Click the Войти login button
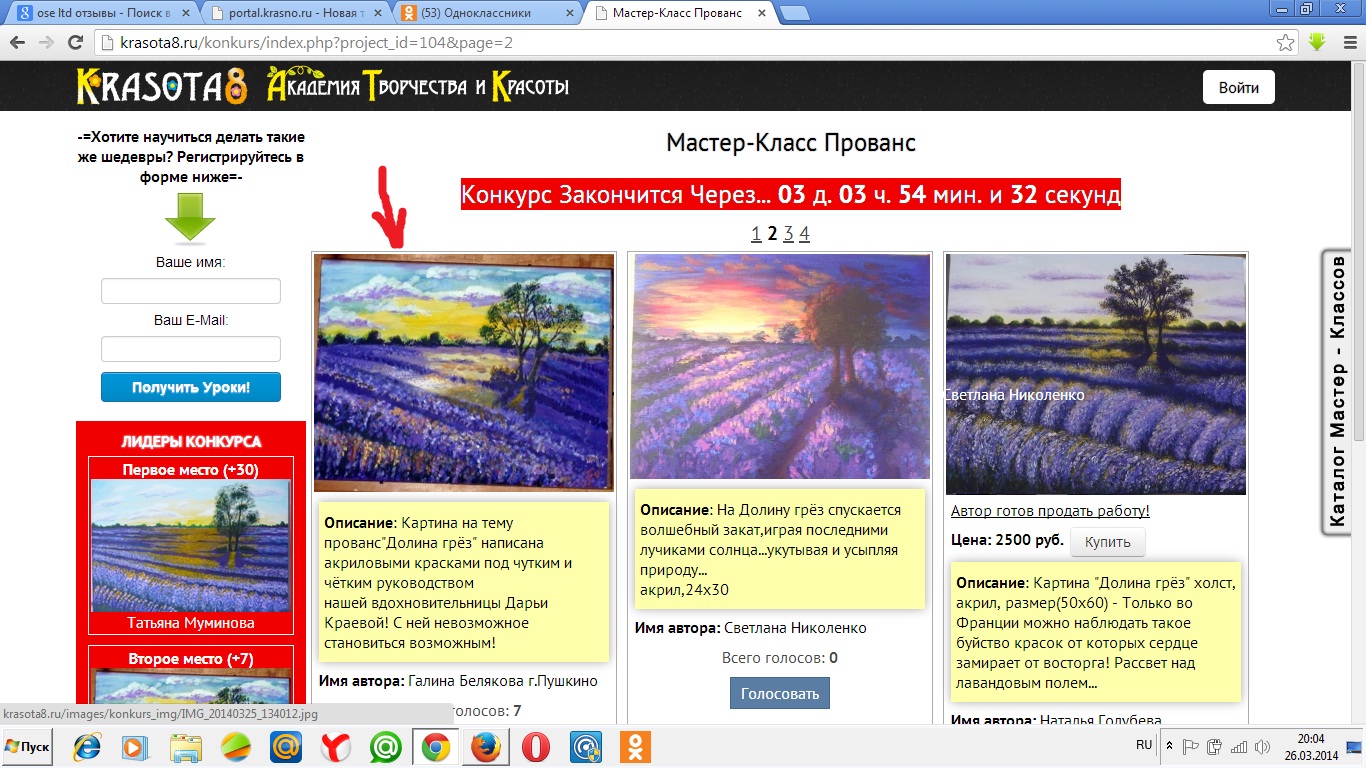 tap(1238, 87)
